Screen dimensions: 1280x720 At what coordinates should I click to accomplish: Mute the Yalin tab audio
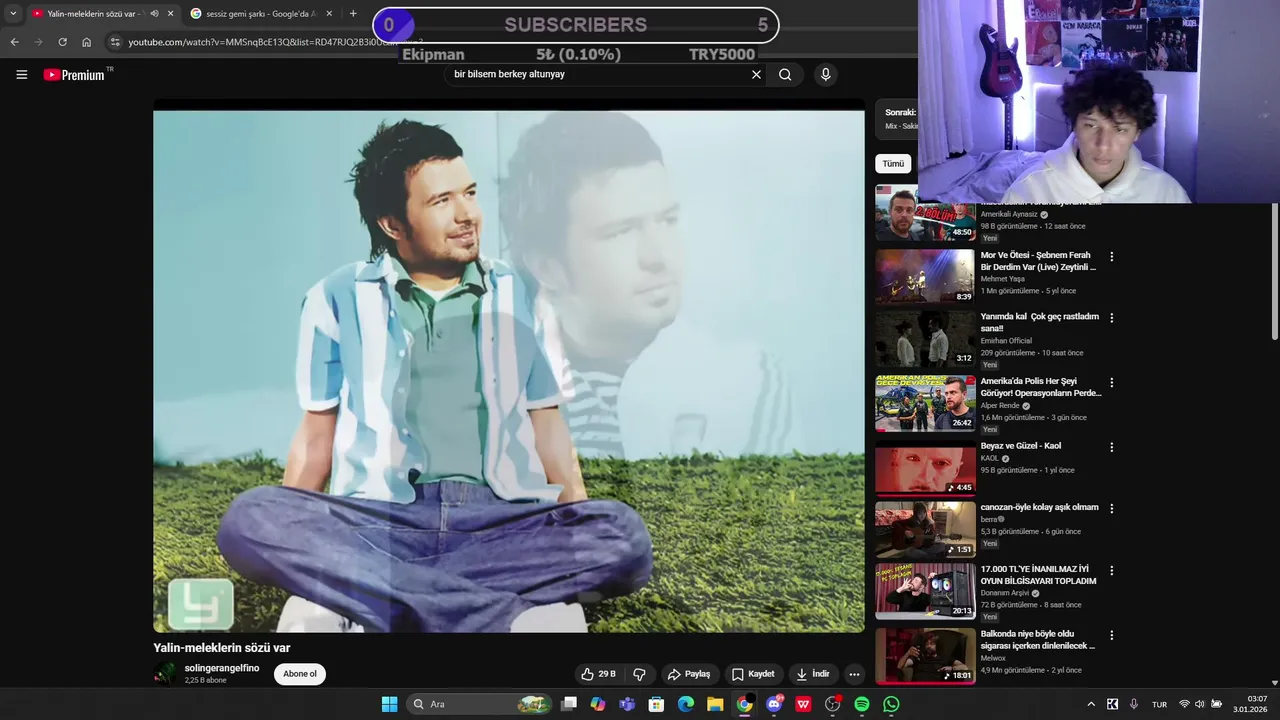click(x=154, y=13)
